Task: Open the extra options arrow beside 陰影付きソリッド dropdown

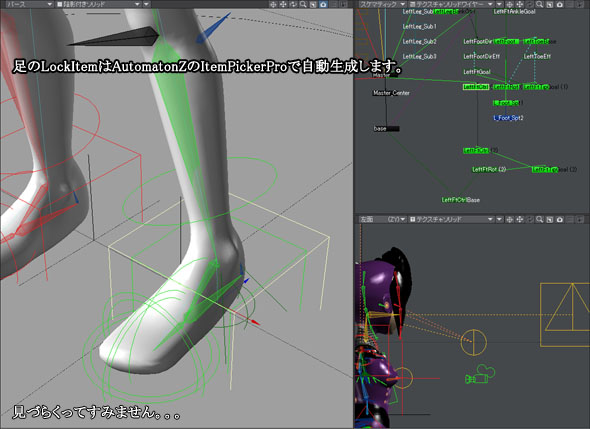Action: [146, 4]
